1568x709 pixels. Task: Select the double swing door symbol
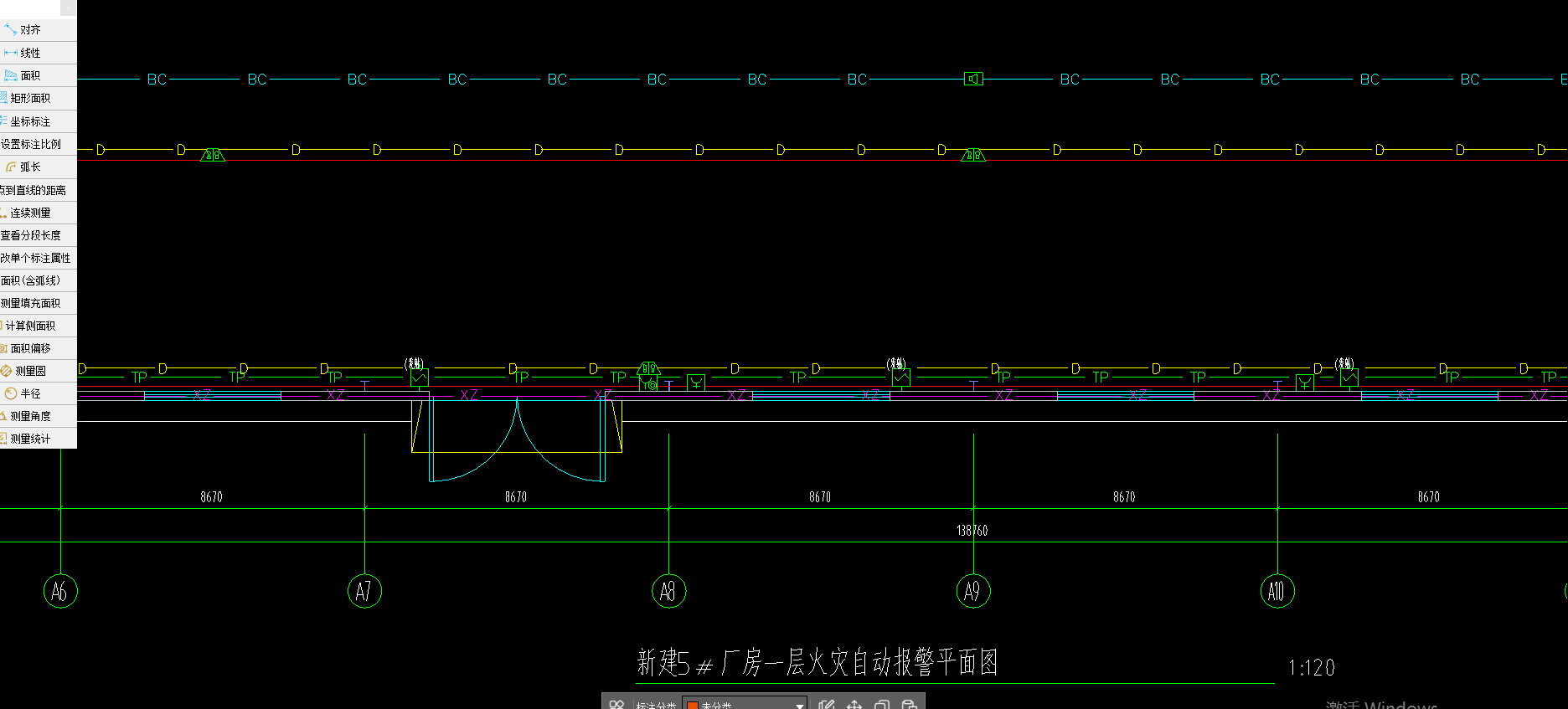[x=517, y=439]
